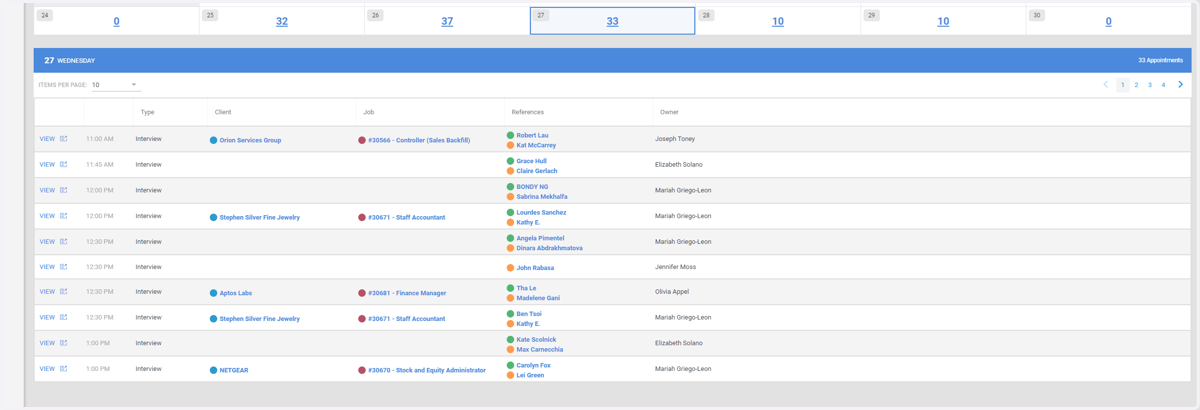Select day 28 calendar cell
The image size is (1200, 410).
(778, 21)
